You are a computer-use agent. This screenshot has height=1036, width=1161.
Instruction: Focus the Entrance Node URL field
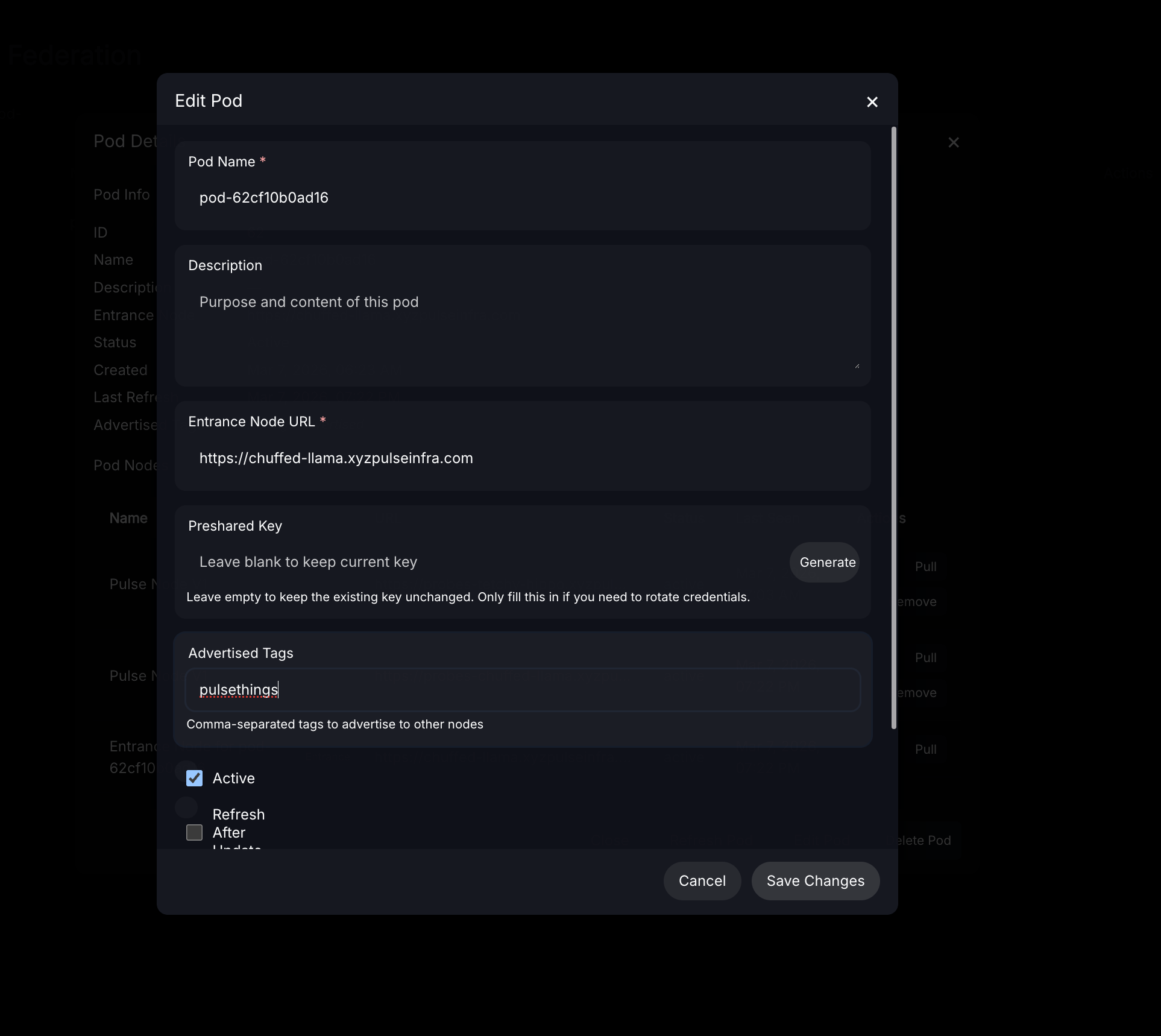(522, 458)
